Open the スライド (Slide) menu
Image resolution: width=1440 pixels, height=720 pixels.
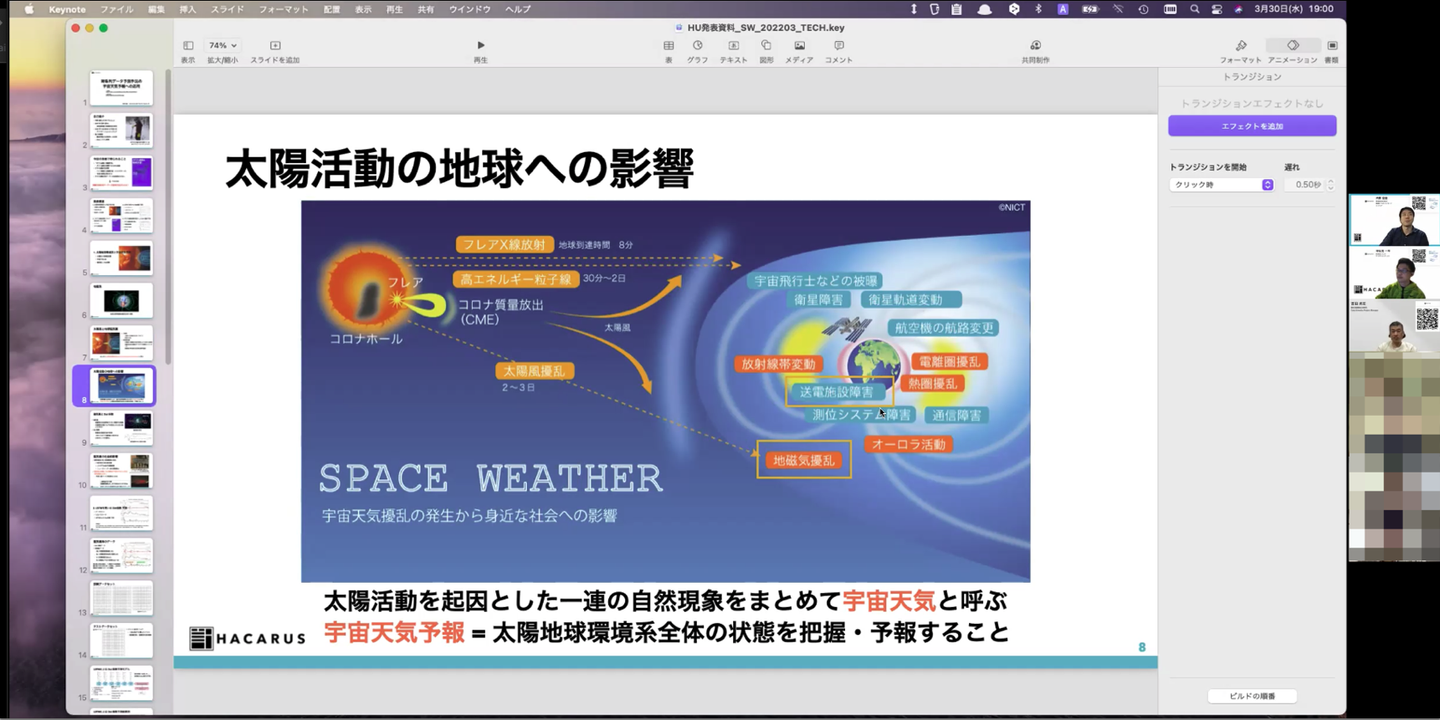pyautogui.click(x=228, y=9)
